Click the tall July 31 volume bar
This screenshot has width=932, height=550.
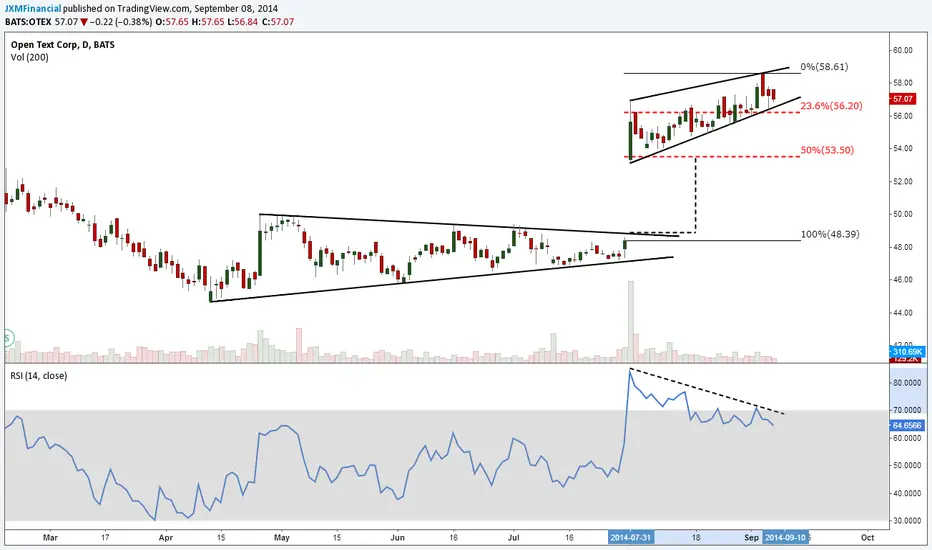[x=631, y=322]
